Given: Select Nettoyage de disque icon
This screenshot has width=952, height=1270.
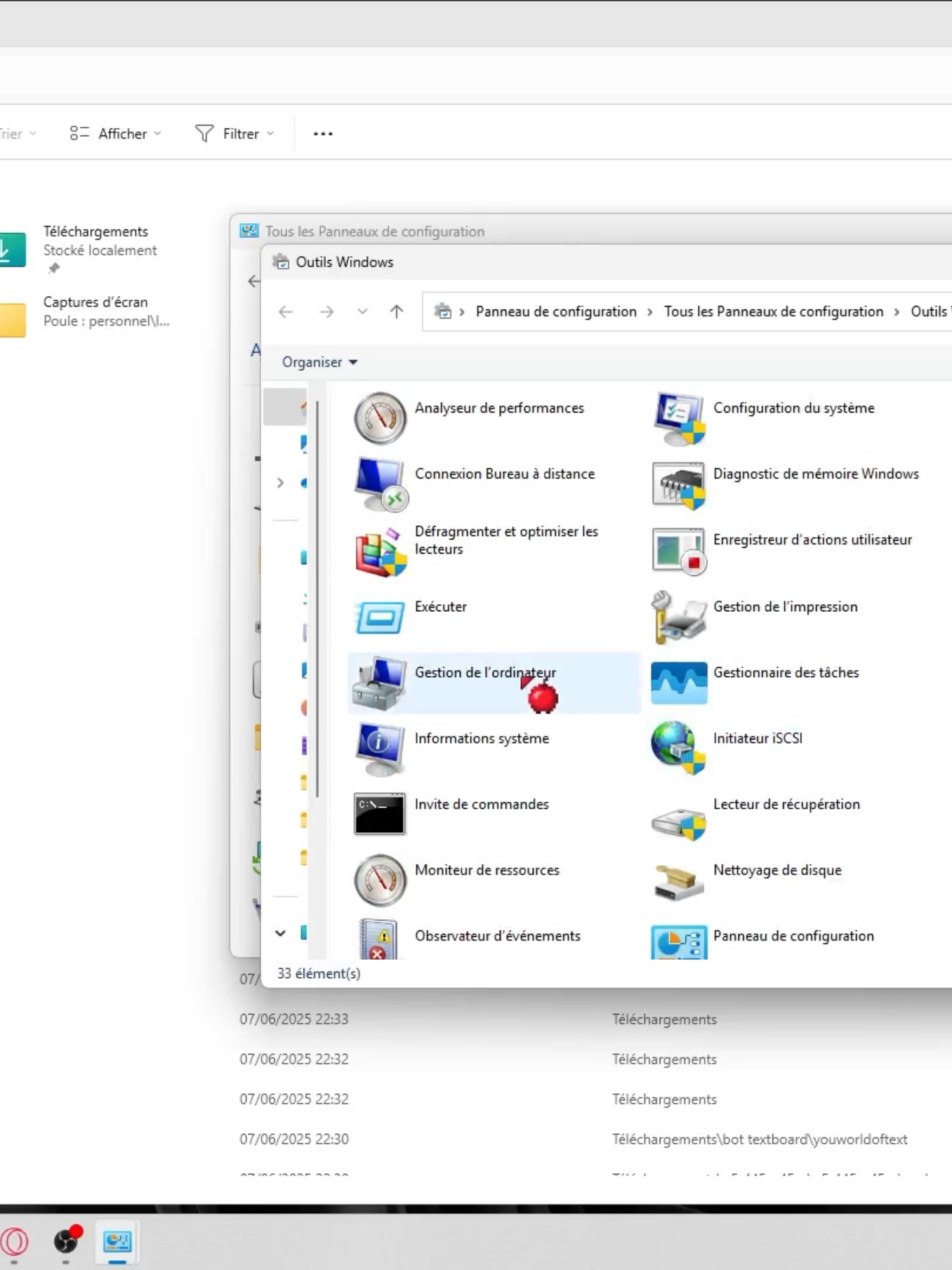Looking at the screenshot, I should coord(678,883).
